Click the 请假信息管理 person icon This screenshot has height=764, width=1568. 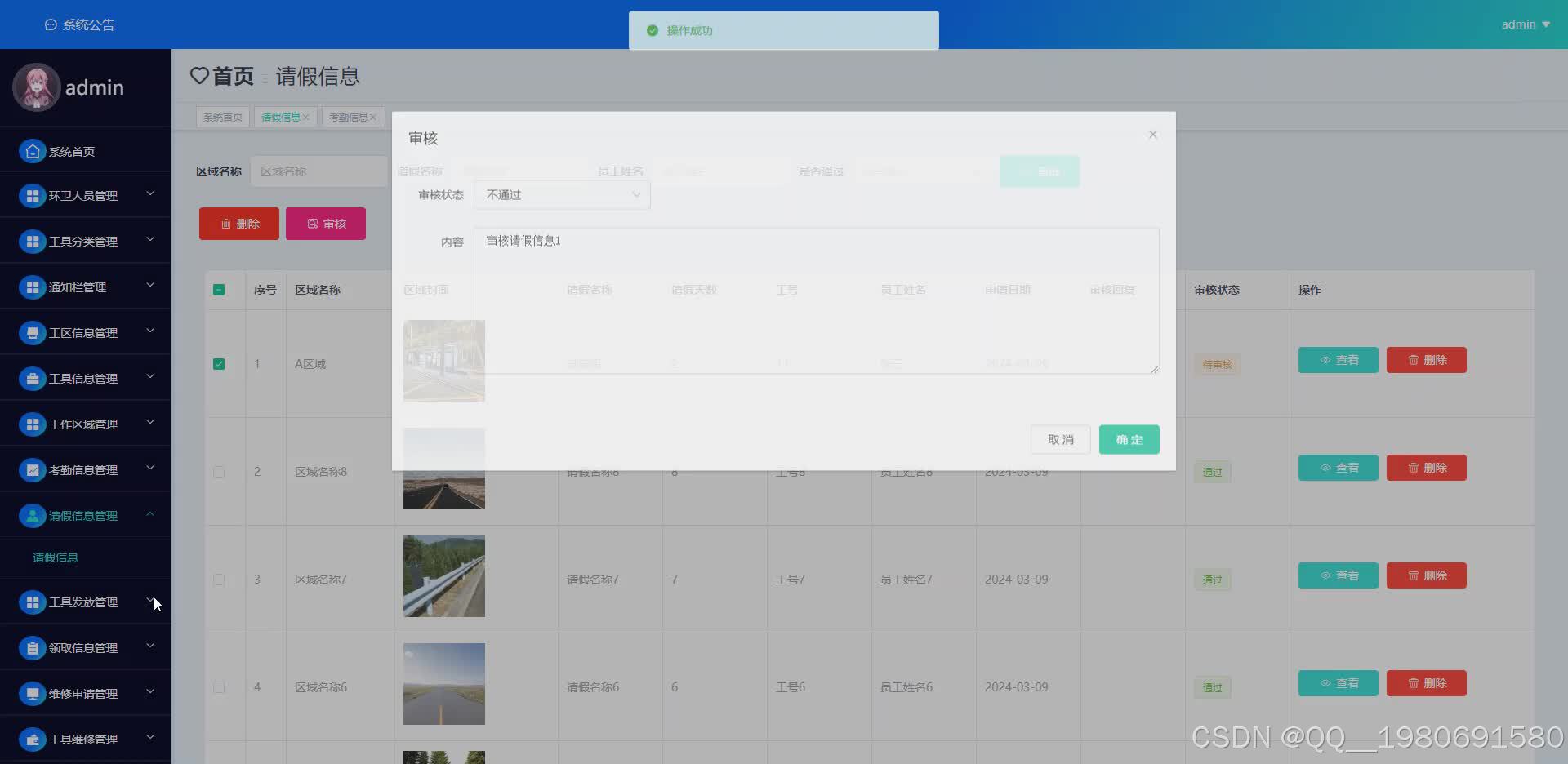click(33, 516)
